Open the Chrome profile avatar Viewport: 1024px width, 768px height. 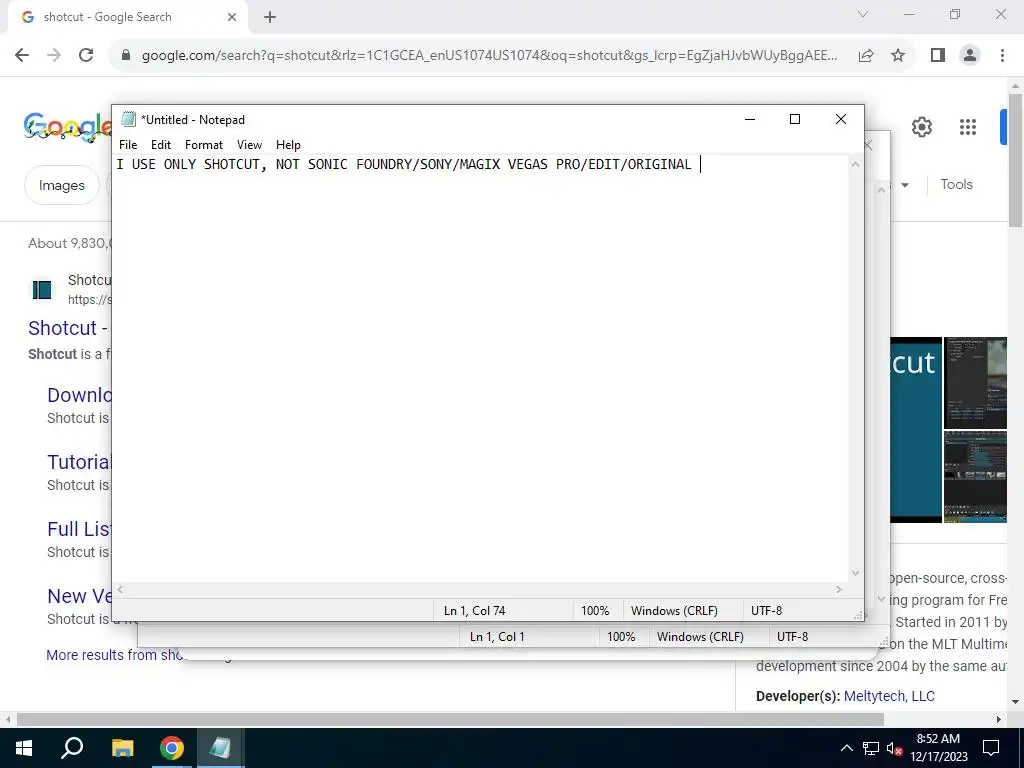coord(970,55)
